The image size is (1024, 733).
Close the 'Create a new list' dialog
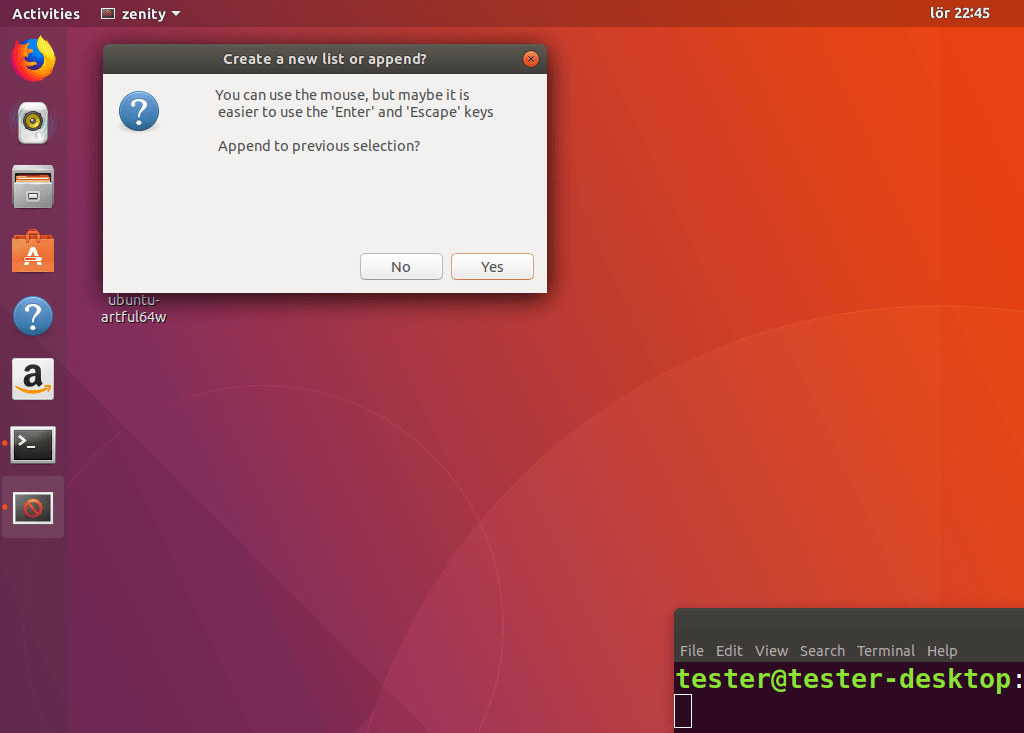[531, 59]
